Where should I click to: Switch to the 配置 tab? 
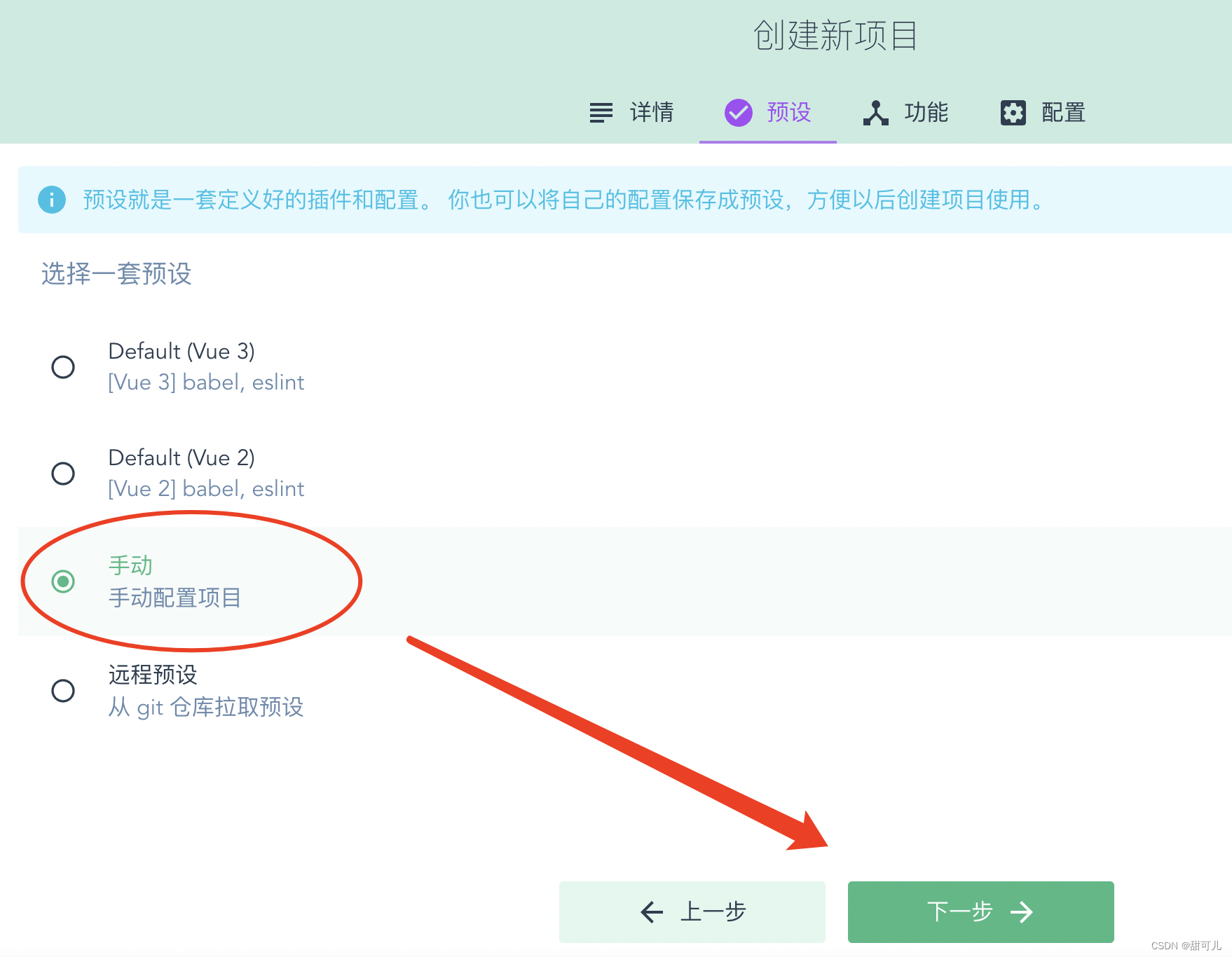[x=1042, y=112]
